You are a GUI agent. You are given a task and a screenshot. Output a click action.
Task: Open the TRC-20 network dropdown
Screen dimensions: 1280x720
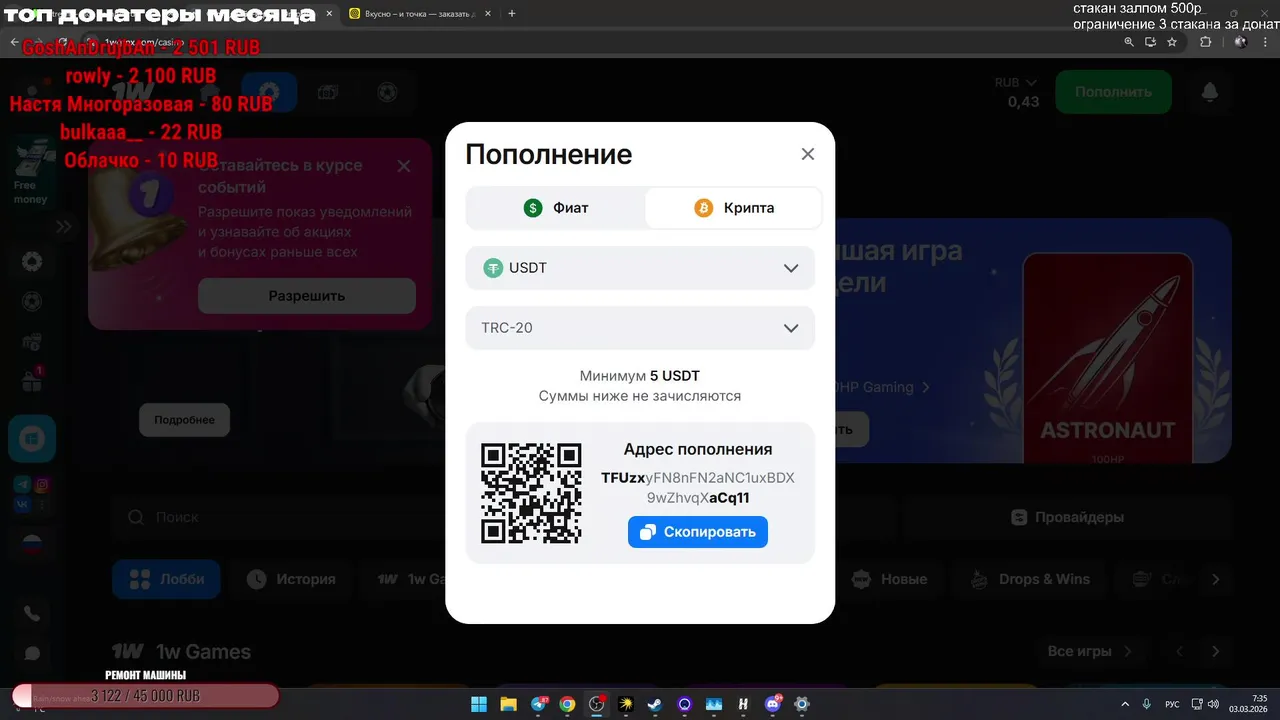pyautogui.click(x=640, y=328)
